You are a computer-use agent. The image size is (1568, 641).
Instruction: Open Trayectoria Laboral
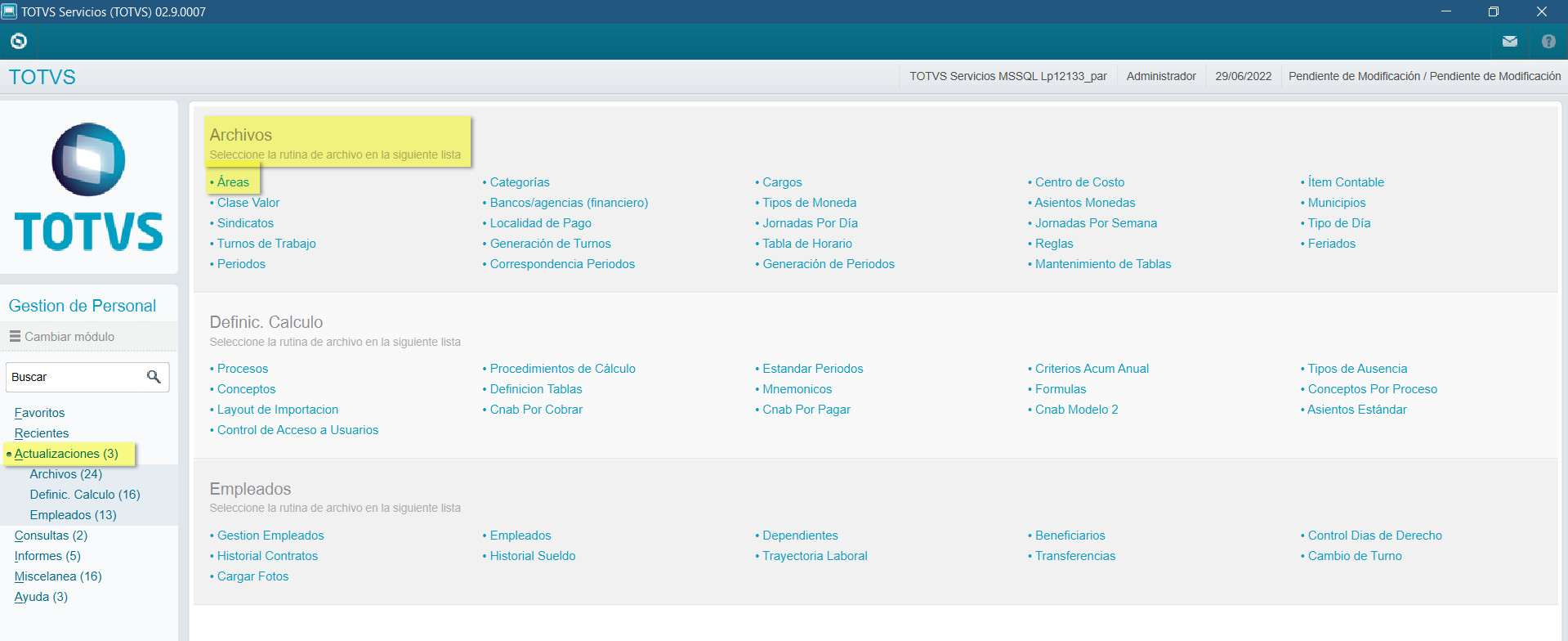click(x=815, y=556)
